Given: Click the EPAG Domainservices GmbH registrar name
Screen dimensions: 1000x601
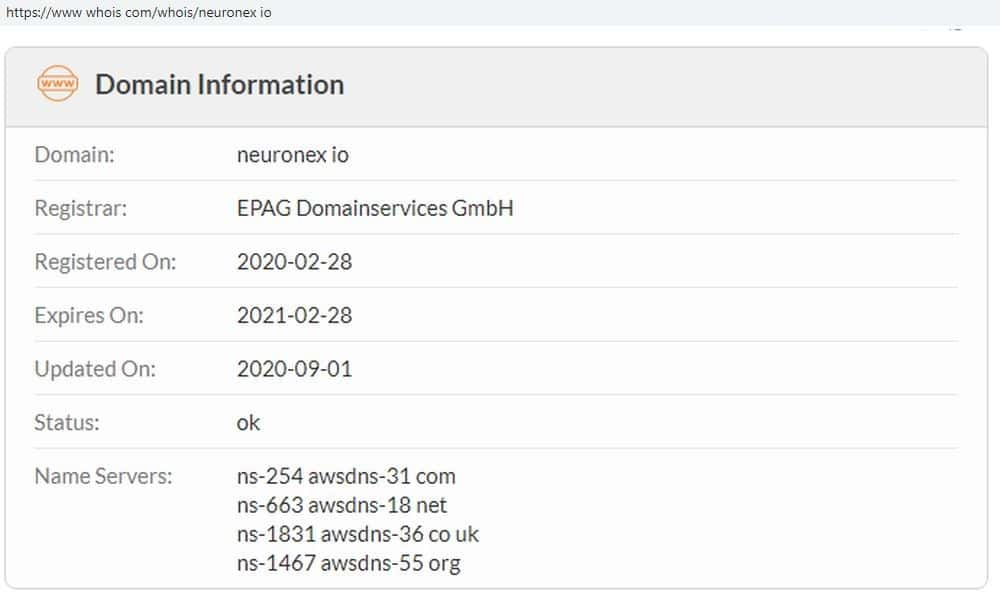Looking at the screenshot, I should 375,209.
